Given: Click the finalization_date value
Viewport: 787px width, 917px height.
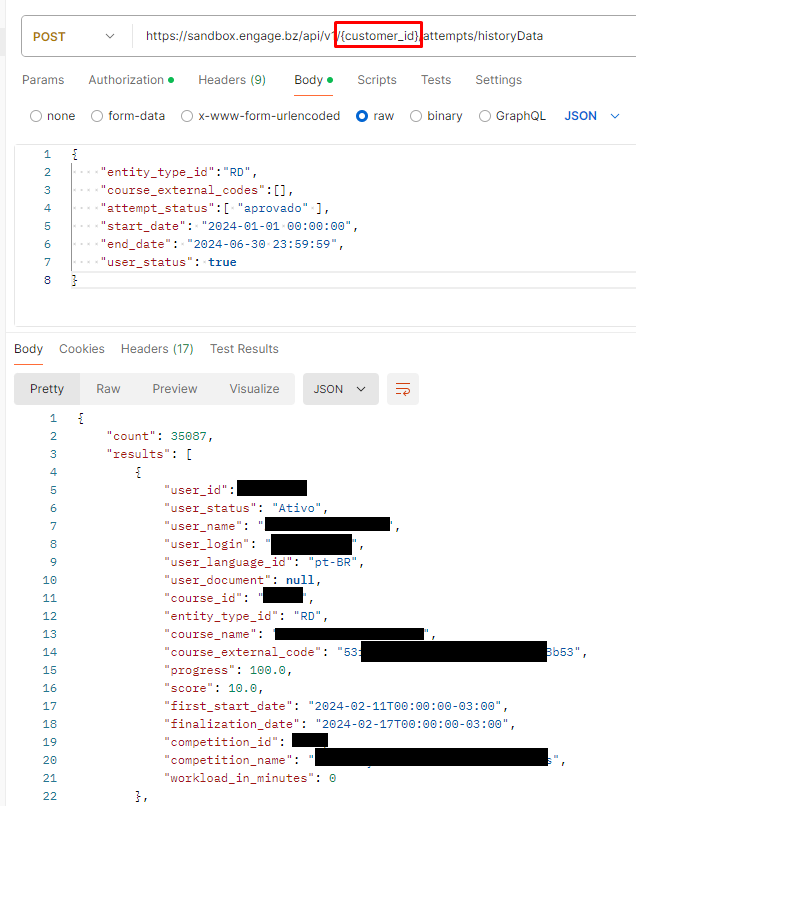Looking at the screenshot, I should pyautogui.click(x=412, y=724).
